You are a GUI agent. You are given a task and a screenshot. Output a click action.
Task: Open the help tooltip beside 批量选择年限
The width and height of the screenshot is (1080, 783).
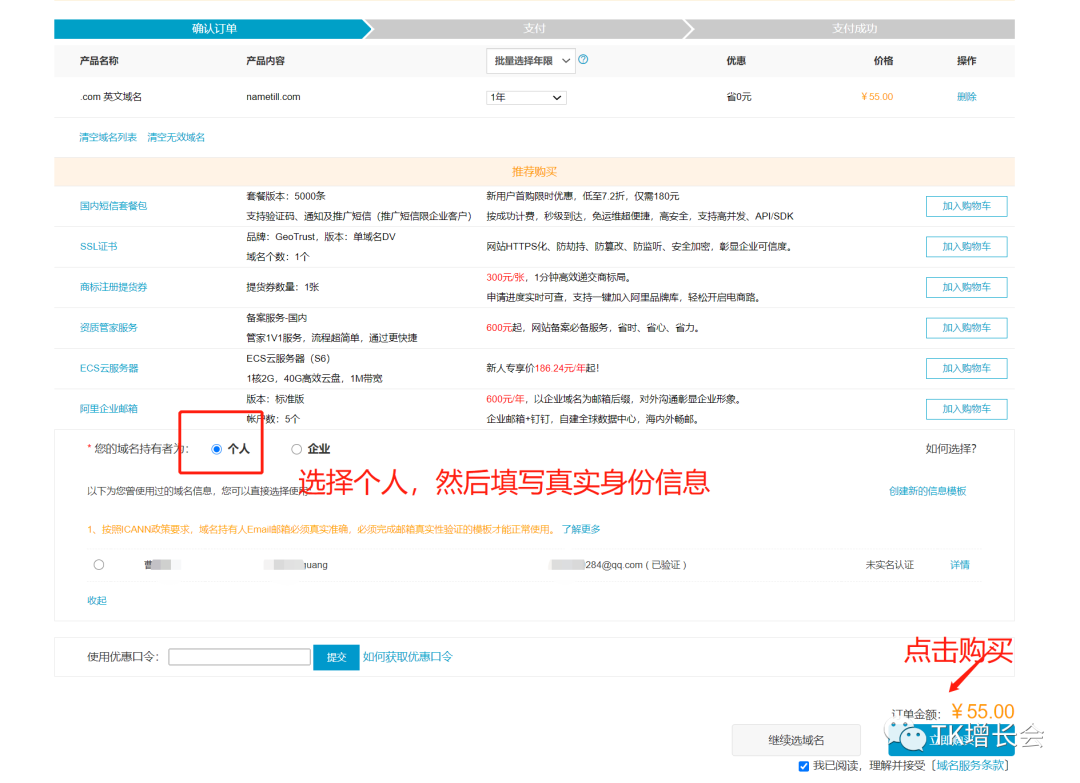pyautogui.click(x=583, y=60)
